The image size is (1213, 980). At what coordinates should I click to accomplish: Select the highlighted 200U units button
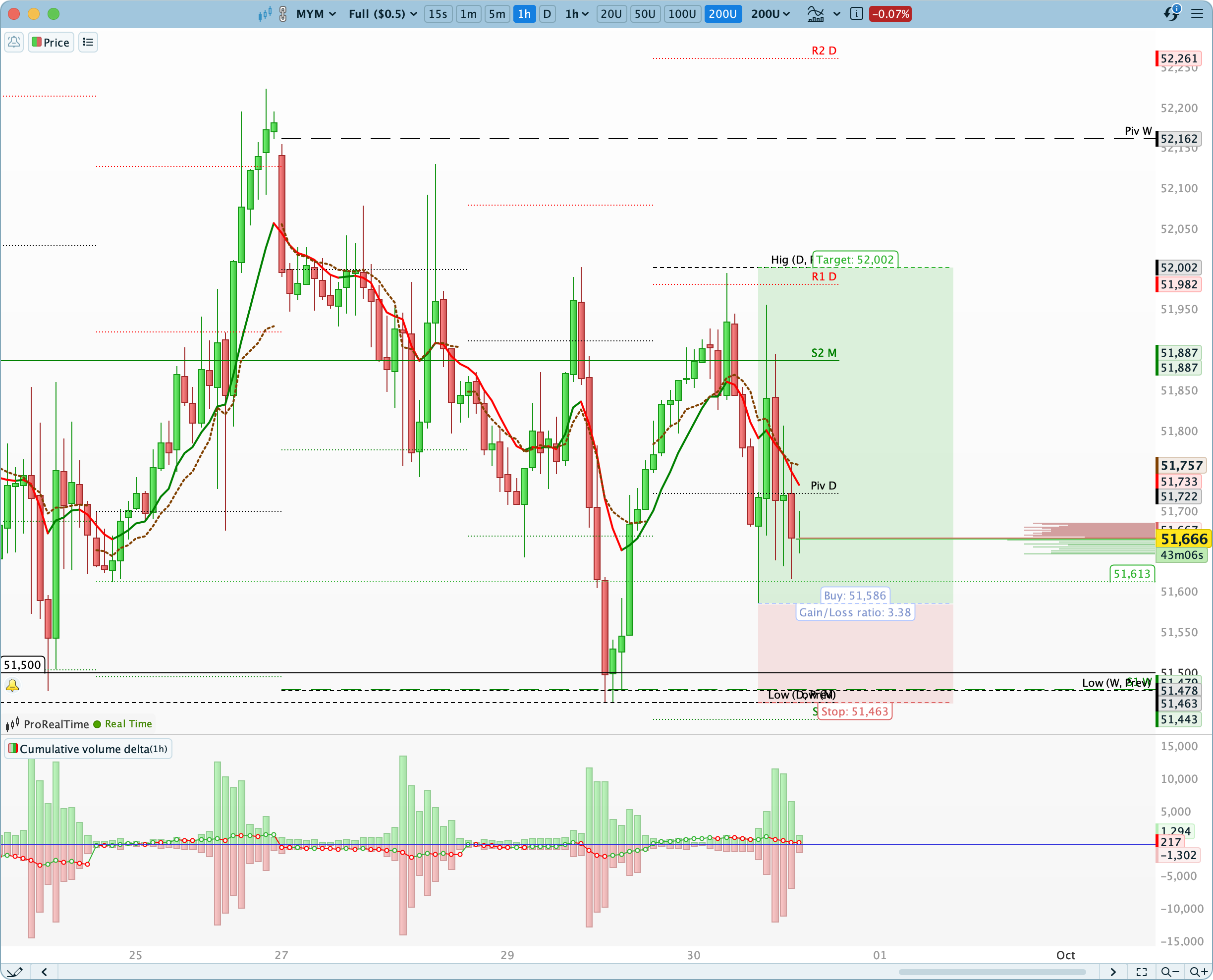(x=722, y=13)
